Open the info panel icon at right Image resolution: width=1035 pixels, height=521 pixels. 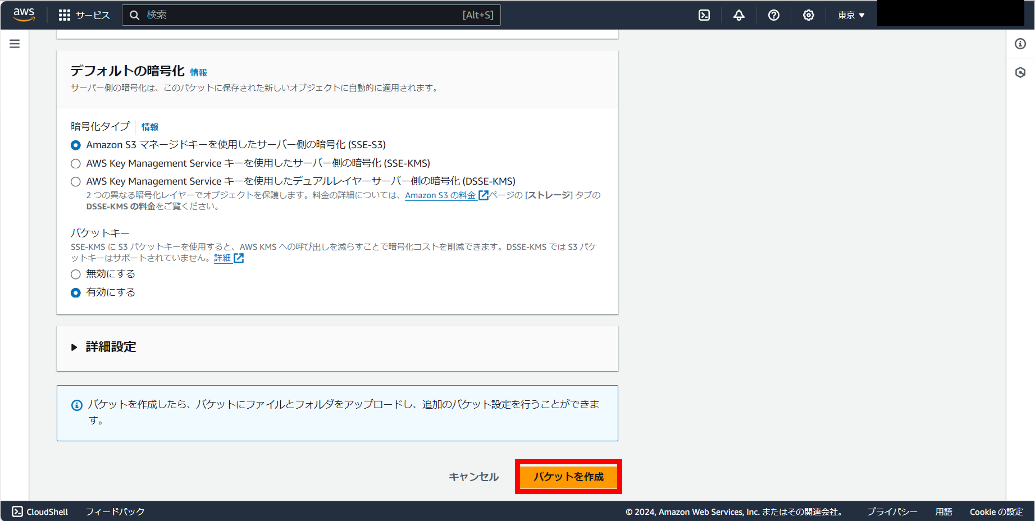(x=1020, y=44)
